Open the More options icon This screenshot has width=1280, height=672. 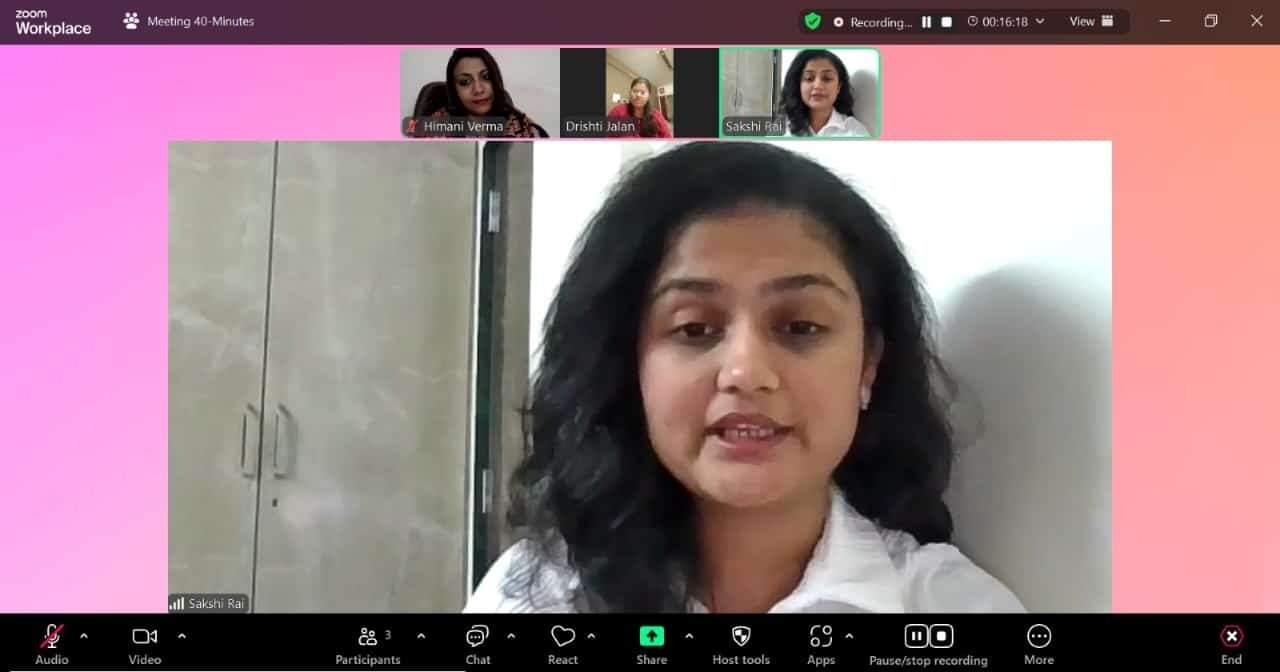coord(1039,637)
